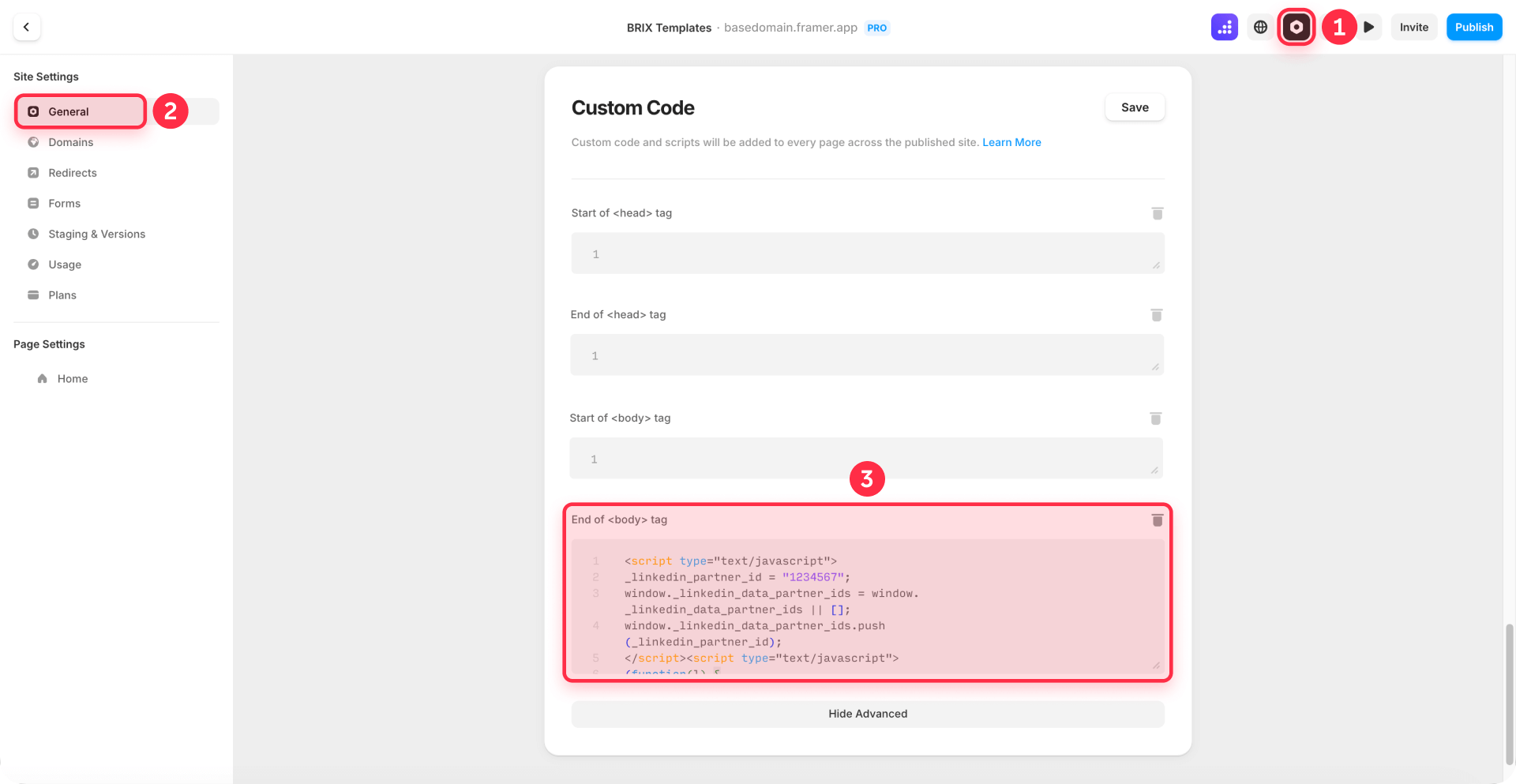
Task: Open the Redirects settings section
Action: [72, 172]
